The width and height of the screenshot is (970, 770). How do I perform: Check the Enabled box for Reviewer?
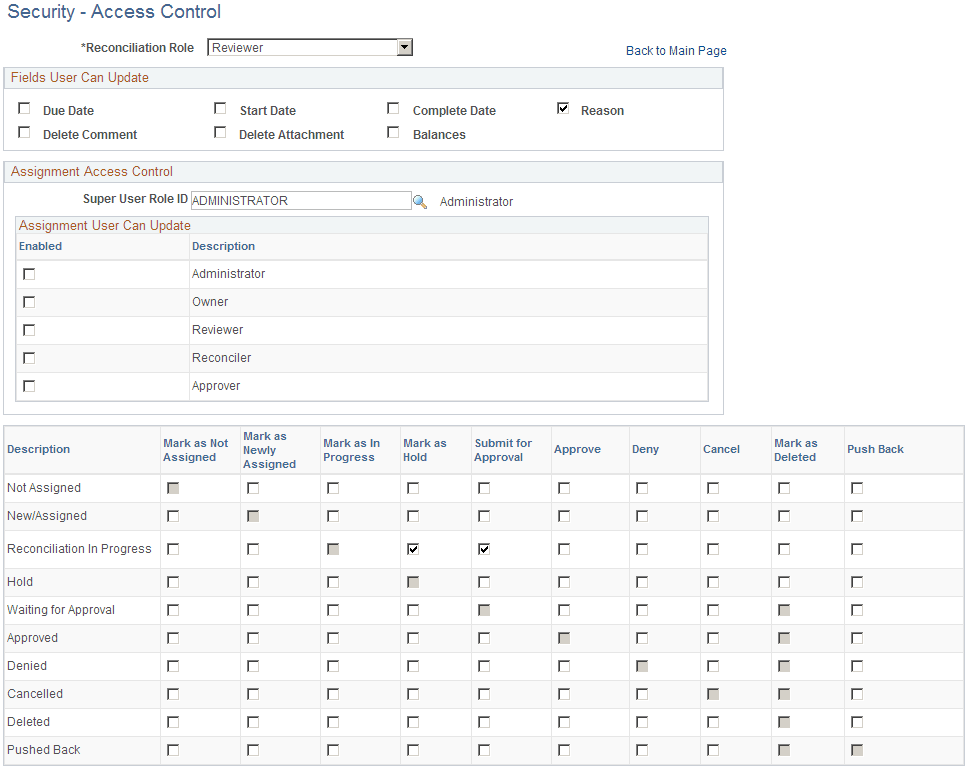point(29,329)
